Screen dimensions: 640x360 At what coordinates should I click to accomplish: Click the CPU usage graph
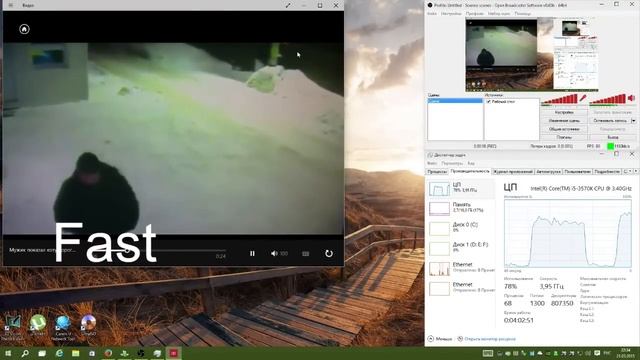coord(568,233)
